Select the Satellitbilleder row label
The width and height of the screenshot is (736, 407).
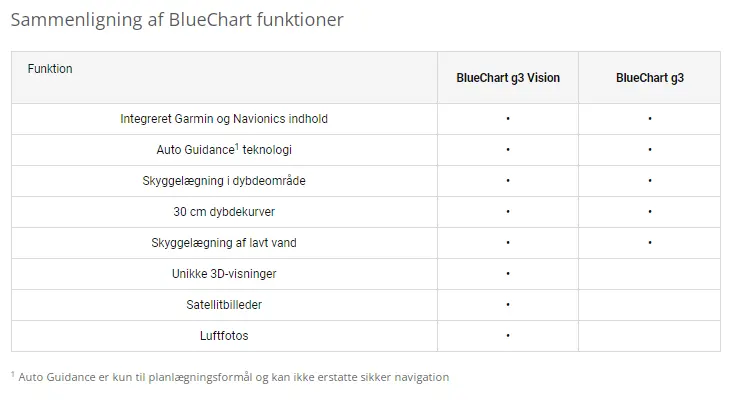pos(224,305)
